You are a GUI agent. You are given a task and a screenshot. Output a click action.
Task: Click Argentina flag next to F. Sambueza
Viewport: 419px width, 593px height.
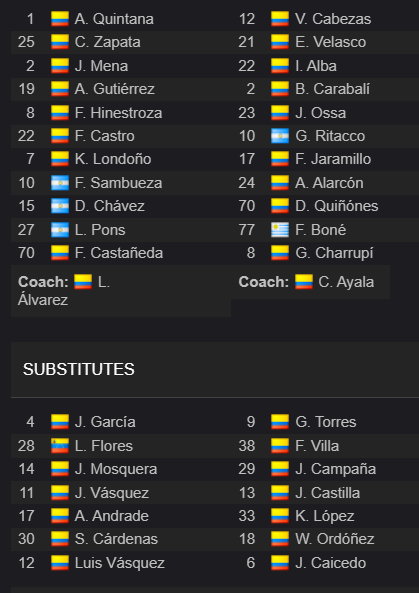point(60,183)
